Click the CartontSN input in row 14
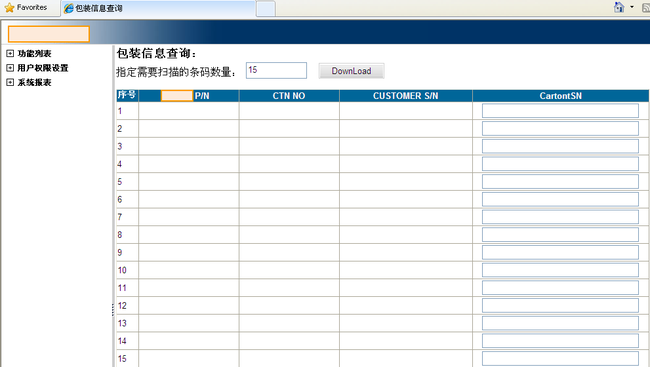Image resolution: width=650 pixels, height=367 pixels. click(560, 341)
